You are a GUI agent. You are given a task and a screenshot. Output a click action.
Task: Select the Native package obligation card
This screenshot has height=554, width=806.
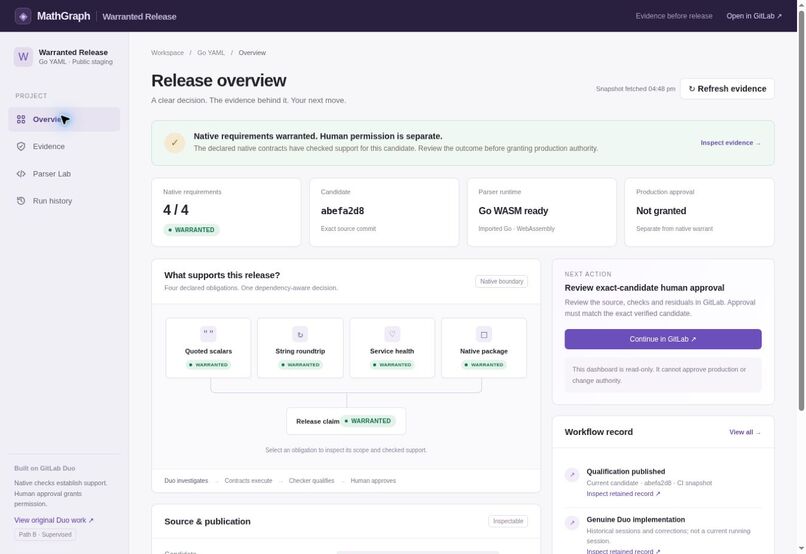tap(484, 348)
